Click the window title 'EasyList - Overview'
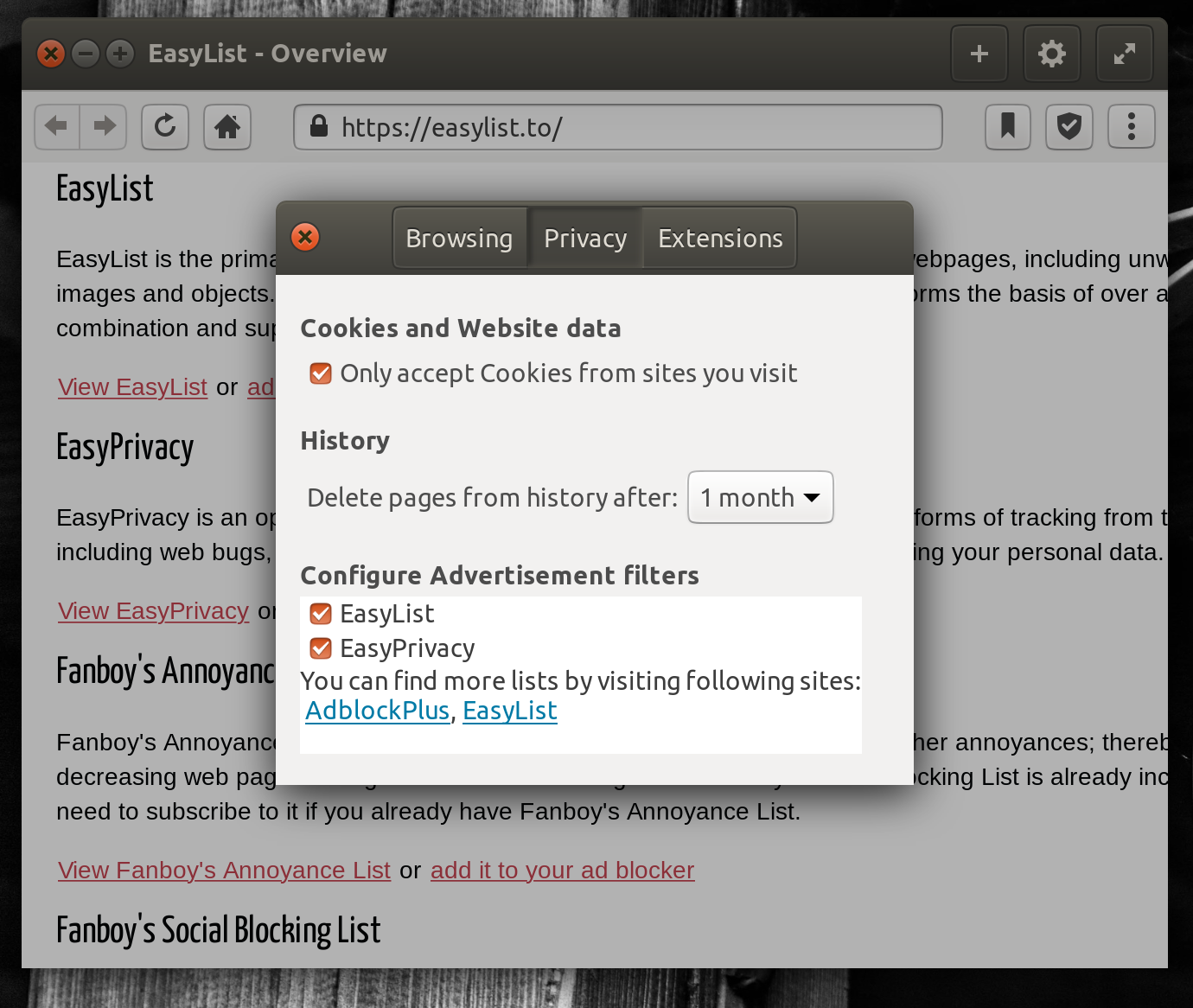 click(x=268, y=54)
